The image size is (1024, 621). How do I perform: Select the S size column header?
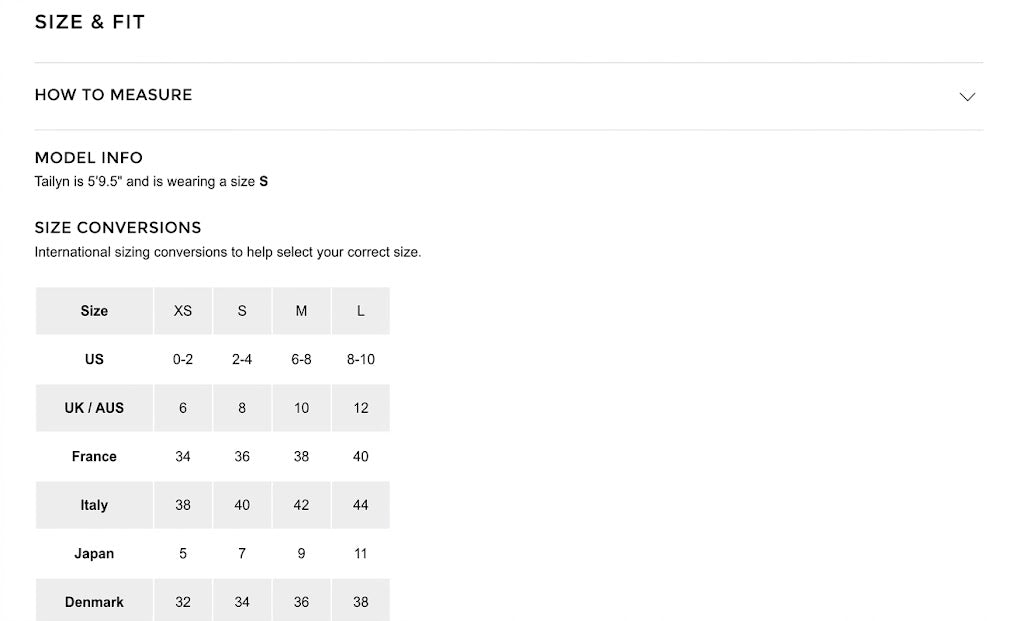pyautogui.click(x=242, y=311)
